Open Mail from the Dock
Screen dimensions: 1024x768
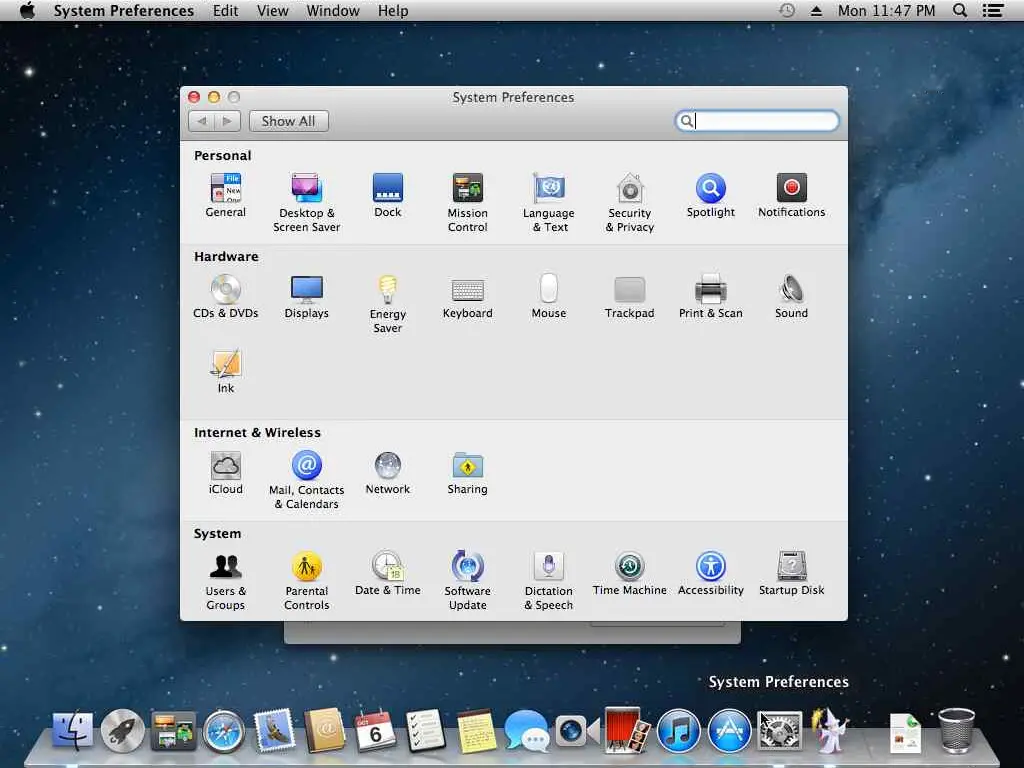[x=274, y=731]
